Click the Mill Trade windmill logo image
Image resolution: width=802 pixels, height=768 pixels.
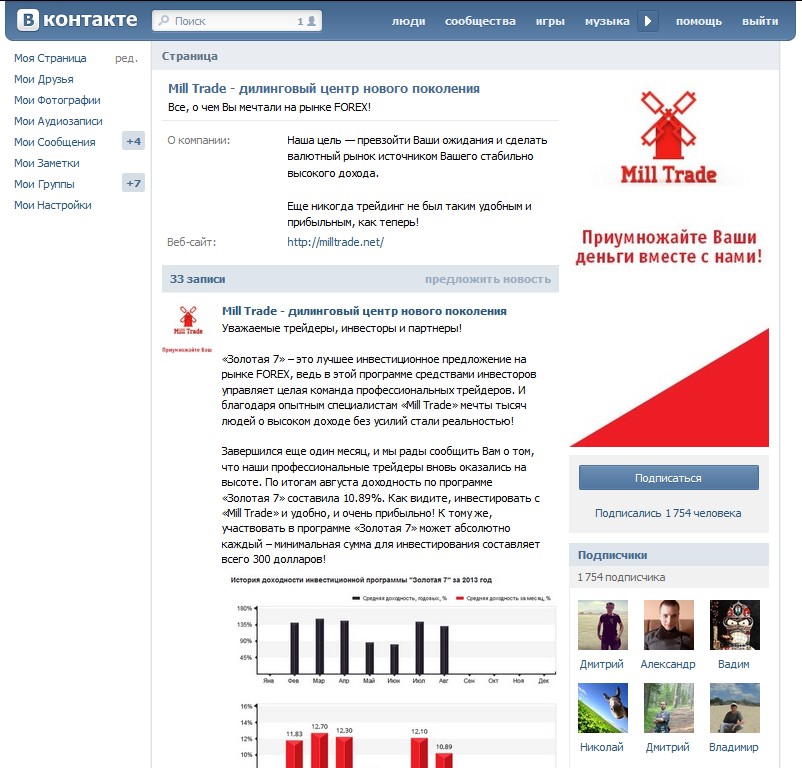(669, 138)
